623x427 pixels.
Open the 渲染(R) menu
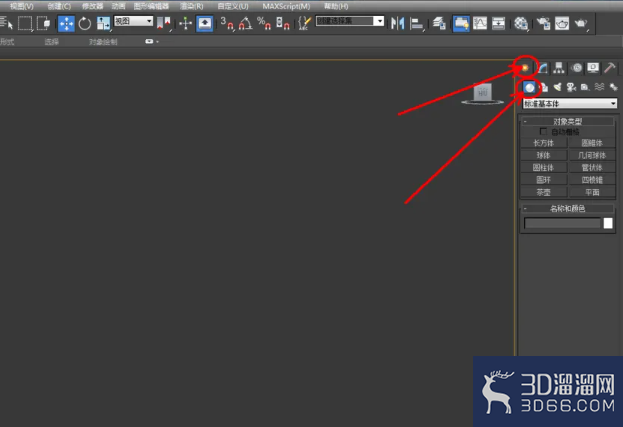[191, 6]
